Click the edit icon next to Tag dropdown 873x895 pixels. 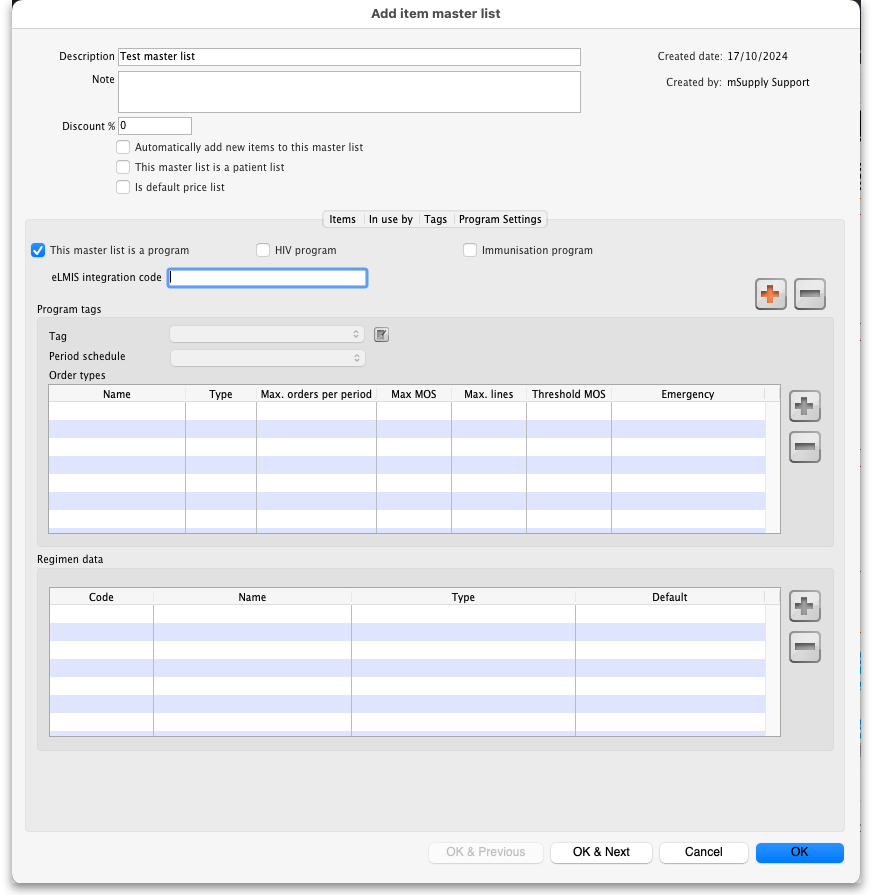point(381,335)
